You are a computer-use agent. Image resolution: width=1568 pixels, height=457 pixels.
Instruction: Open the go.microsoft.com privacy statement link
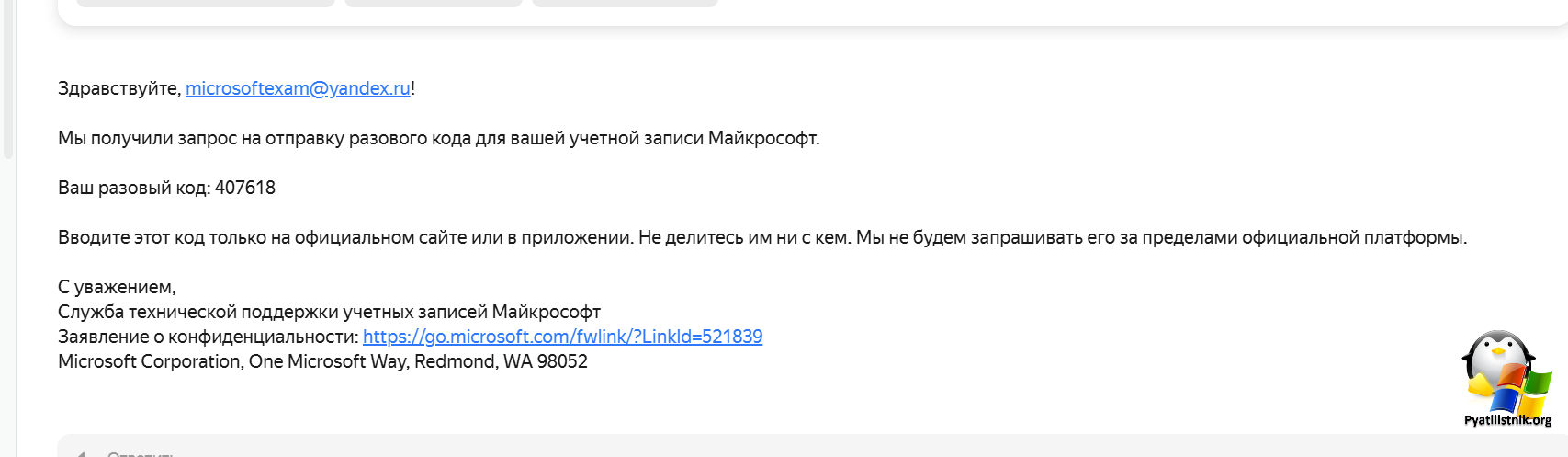click(x=562, y=337)
